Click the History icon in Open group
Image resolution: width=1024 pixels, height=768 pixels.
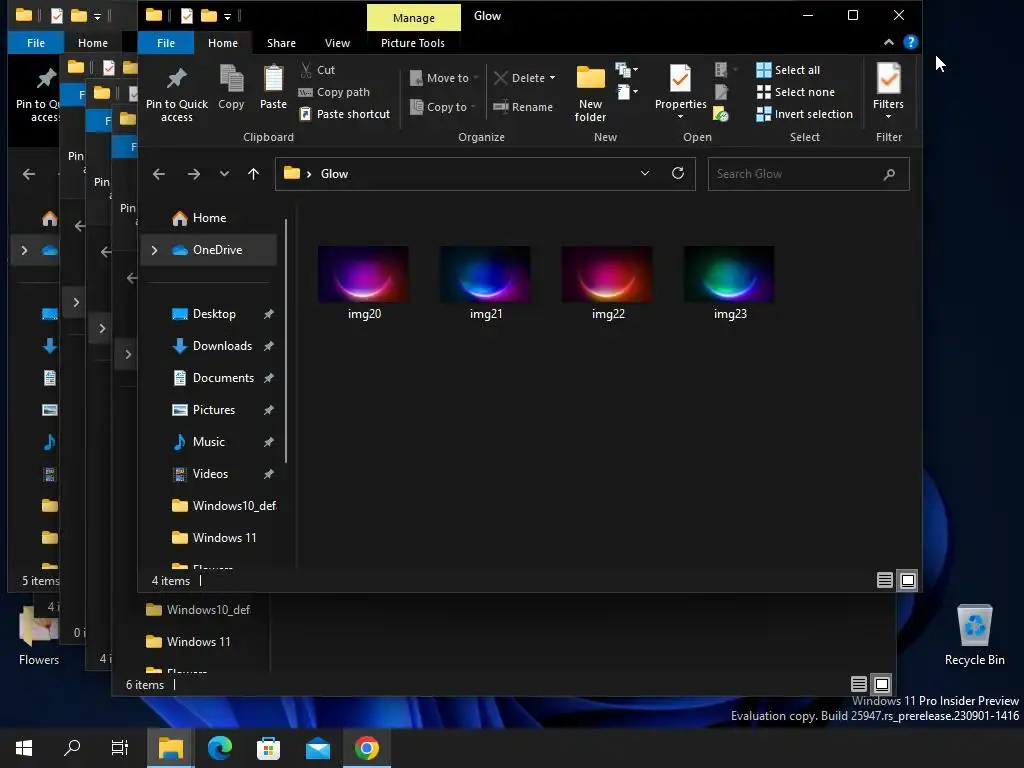[721, 114]
